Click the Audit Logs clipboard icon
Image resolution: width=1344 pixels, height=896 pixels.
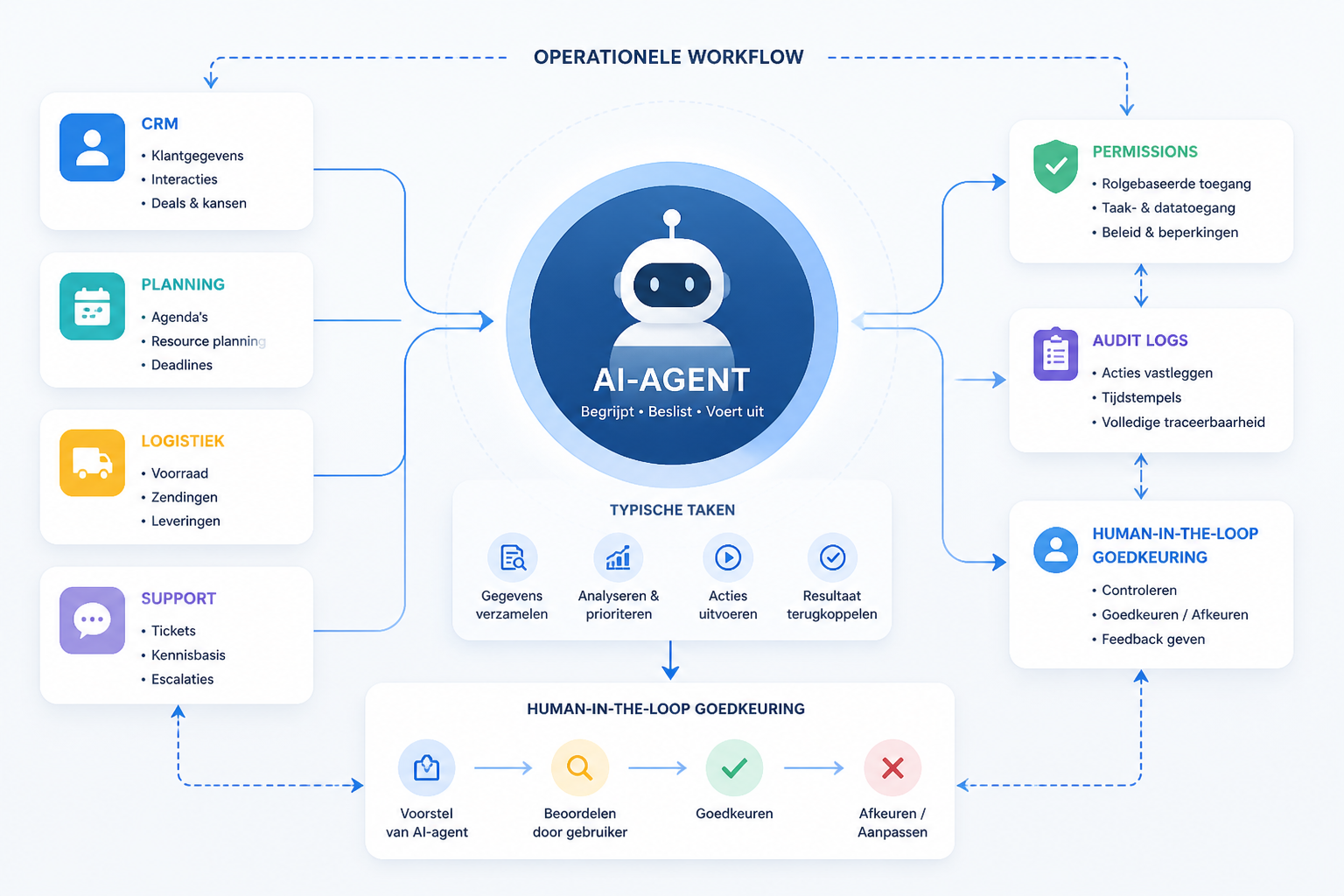pos(1055,354)
